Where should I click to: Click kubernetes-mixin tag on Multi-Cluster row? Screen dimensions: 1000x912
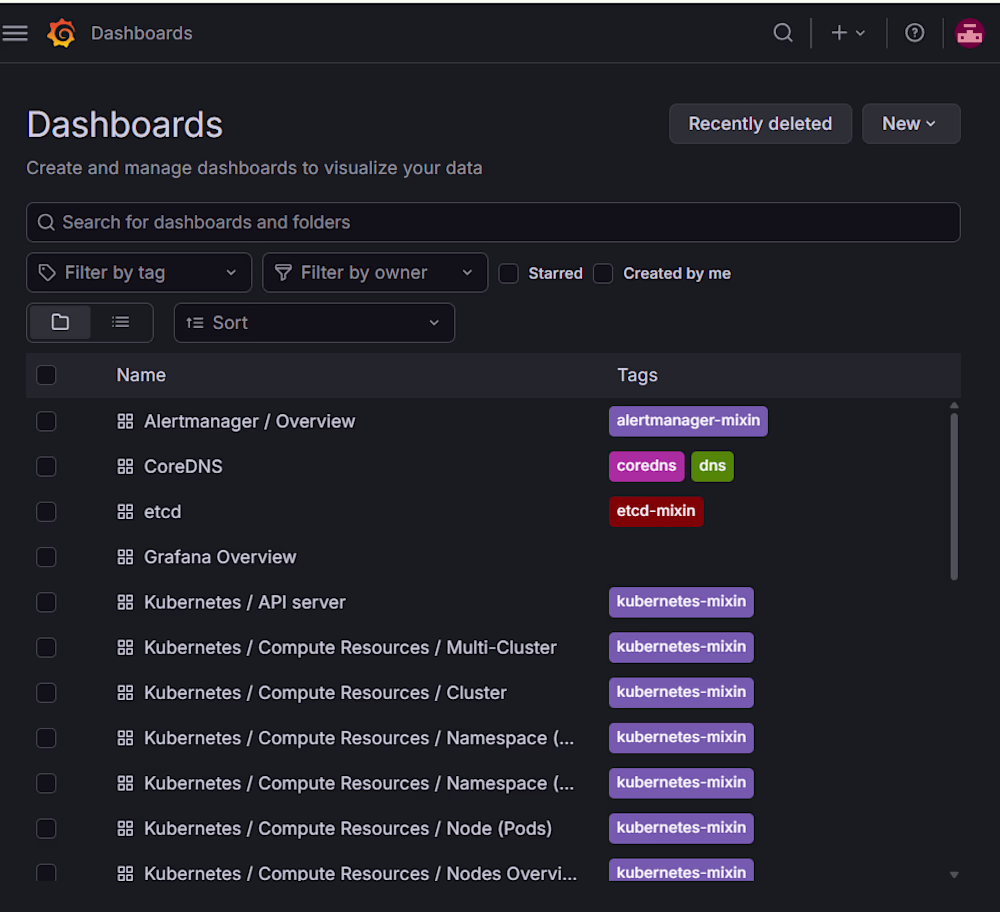(x=681, y=647)
